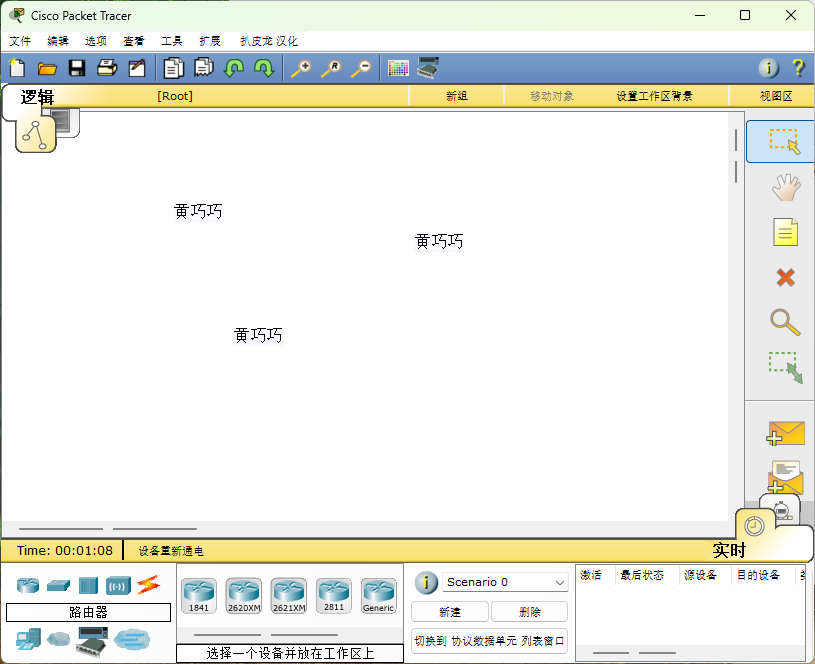Activate the Move Layout hand tool
This screenshot has height=664, width=815.
785,187
